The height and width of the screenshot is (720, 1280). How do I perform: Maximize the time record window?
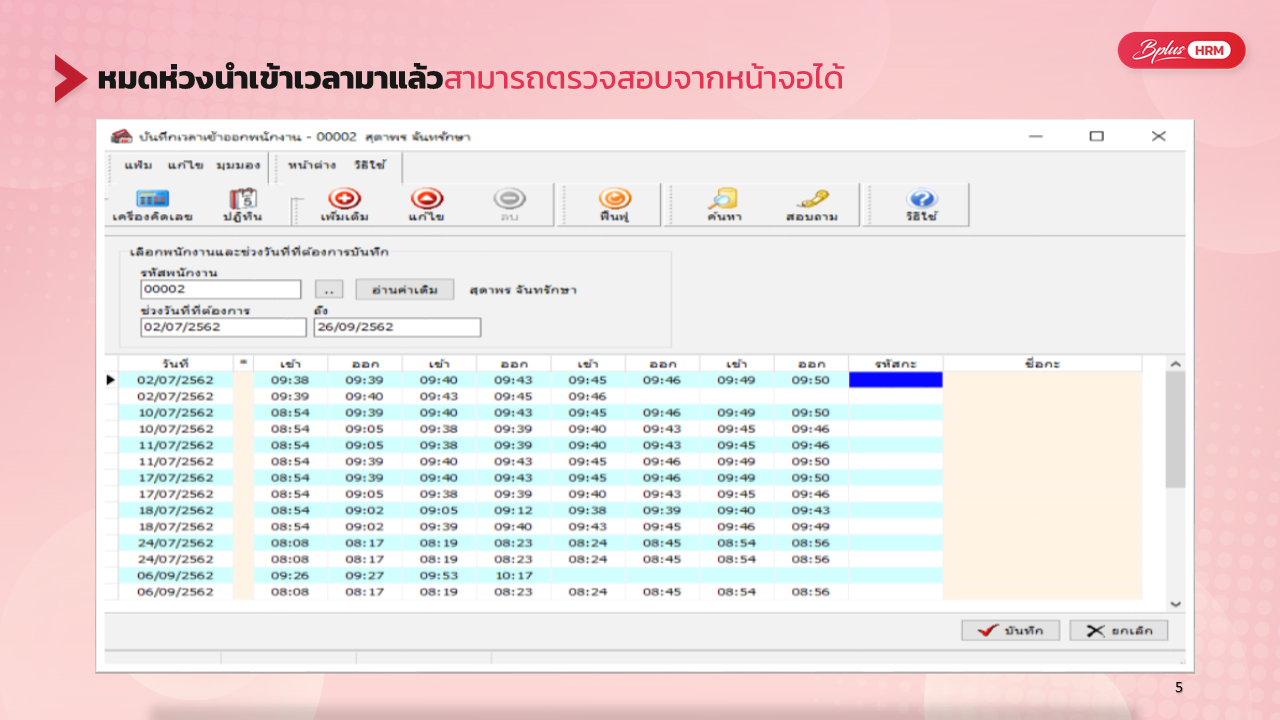pos(1096,136)
